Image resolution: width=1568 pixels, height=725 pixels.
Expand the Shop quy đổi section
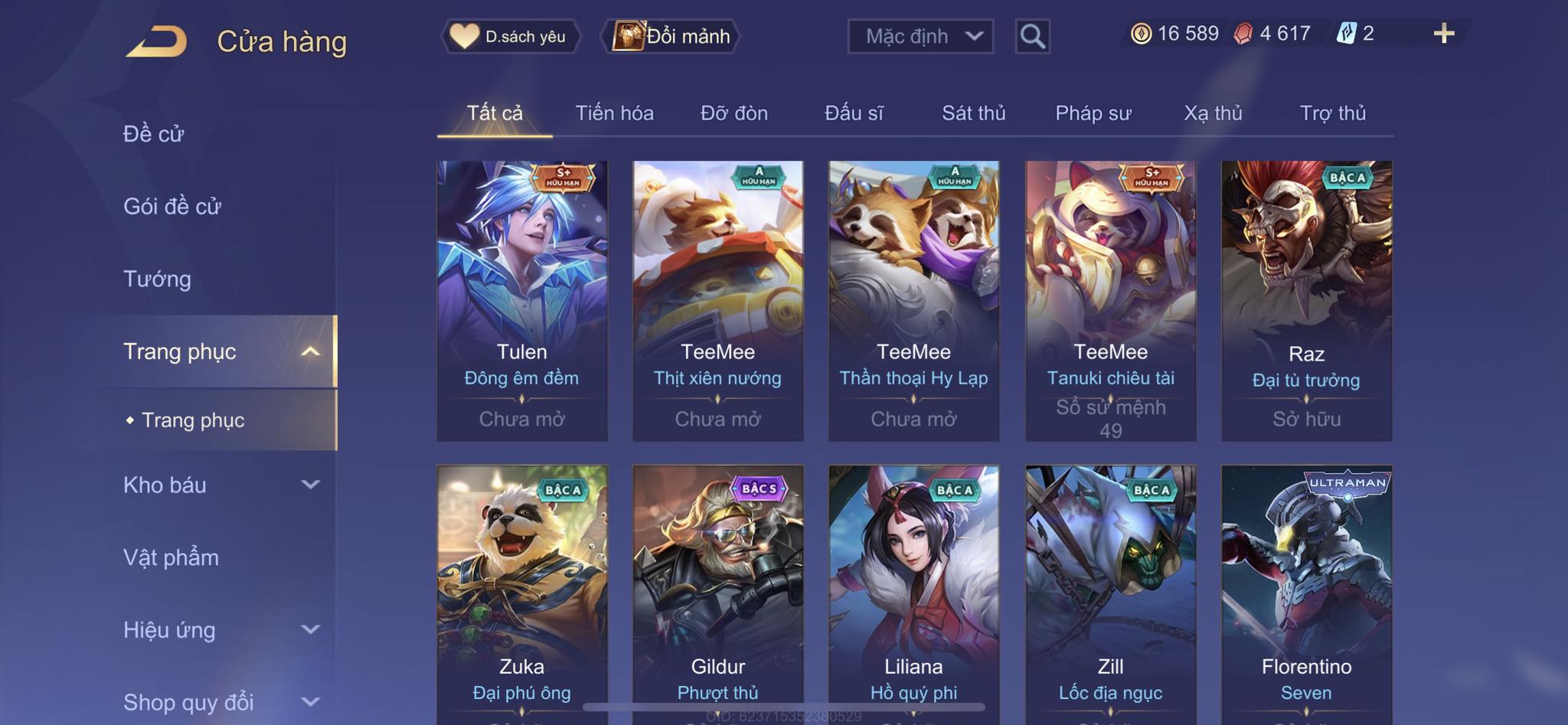pyautogui.click(x=310, y=701)
